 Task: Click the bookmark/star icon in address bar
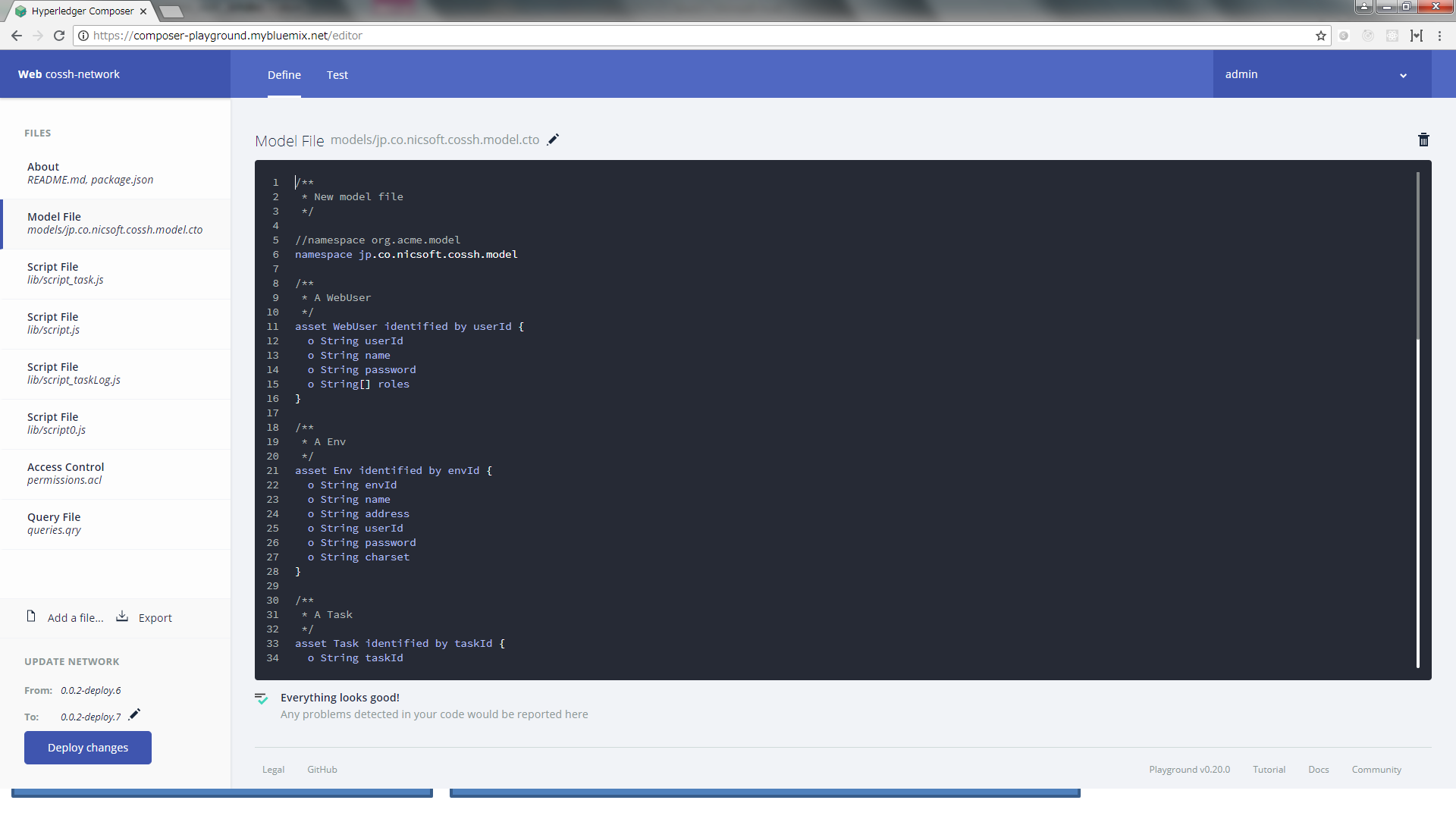coord(1320,36)
